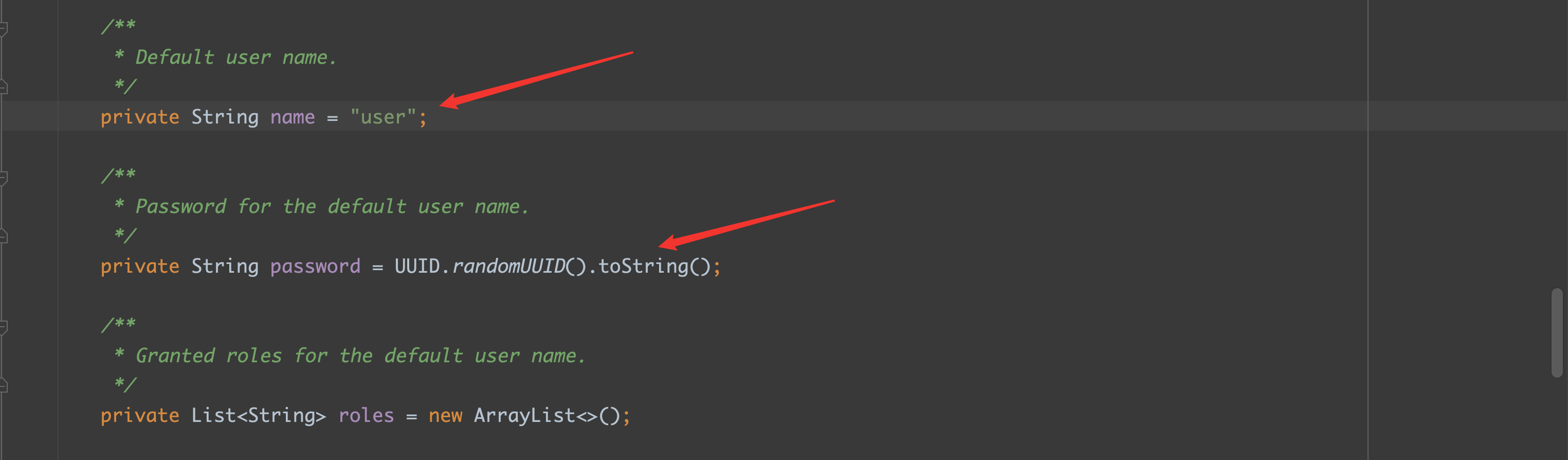Click the "new" keyword in roles line
Image resolution: width=1568 pixels, height=460 pixels.
445,416
